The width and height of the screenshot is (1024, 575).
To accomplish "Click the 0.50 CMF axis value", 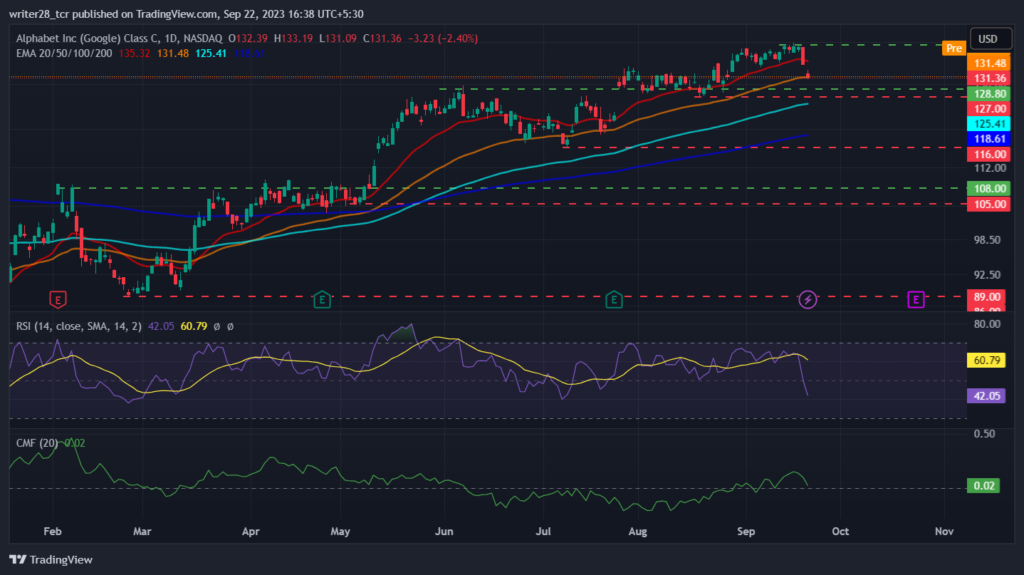I will tap(985, 434).
